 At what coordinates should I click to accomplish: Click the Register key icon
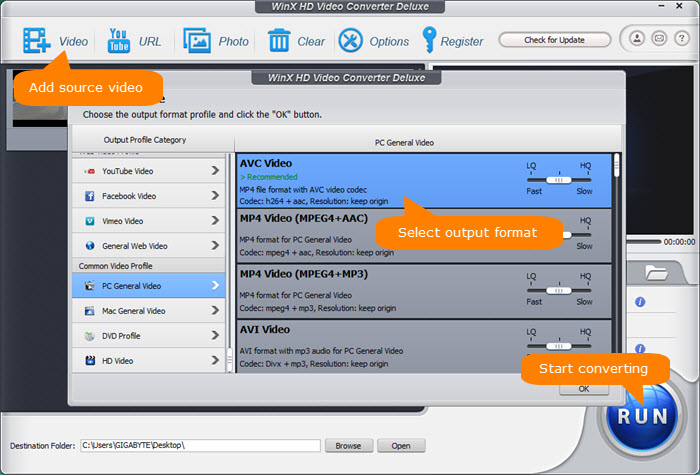click(x=429, y=40)
